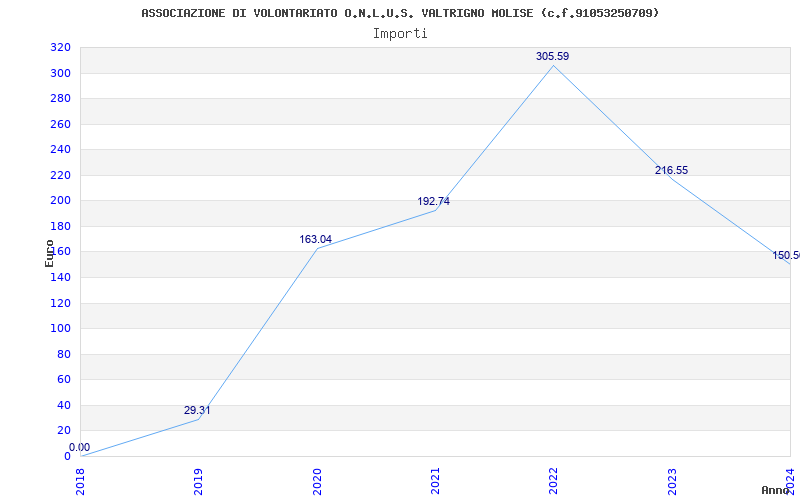This screenshot has width=800, height=500.
Task: Select the 192.74 data label
Action: pos(434,202)
